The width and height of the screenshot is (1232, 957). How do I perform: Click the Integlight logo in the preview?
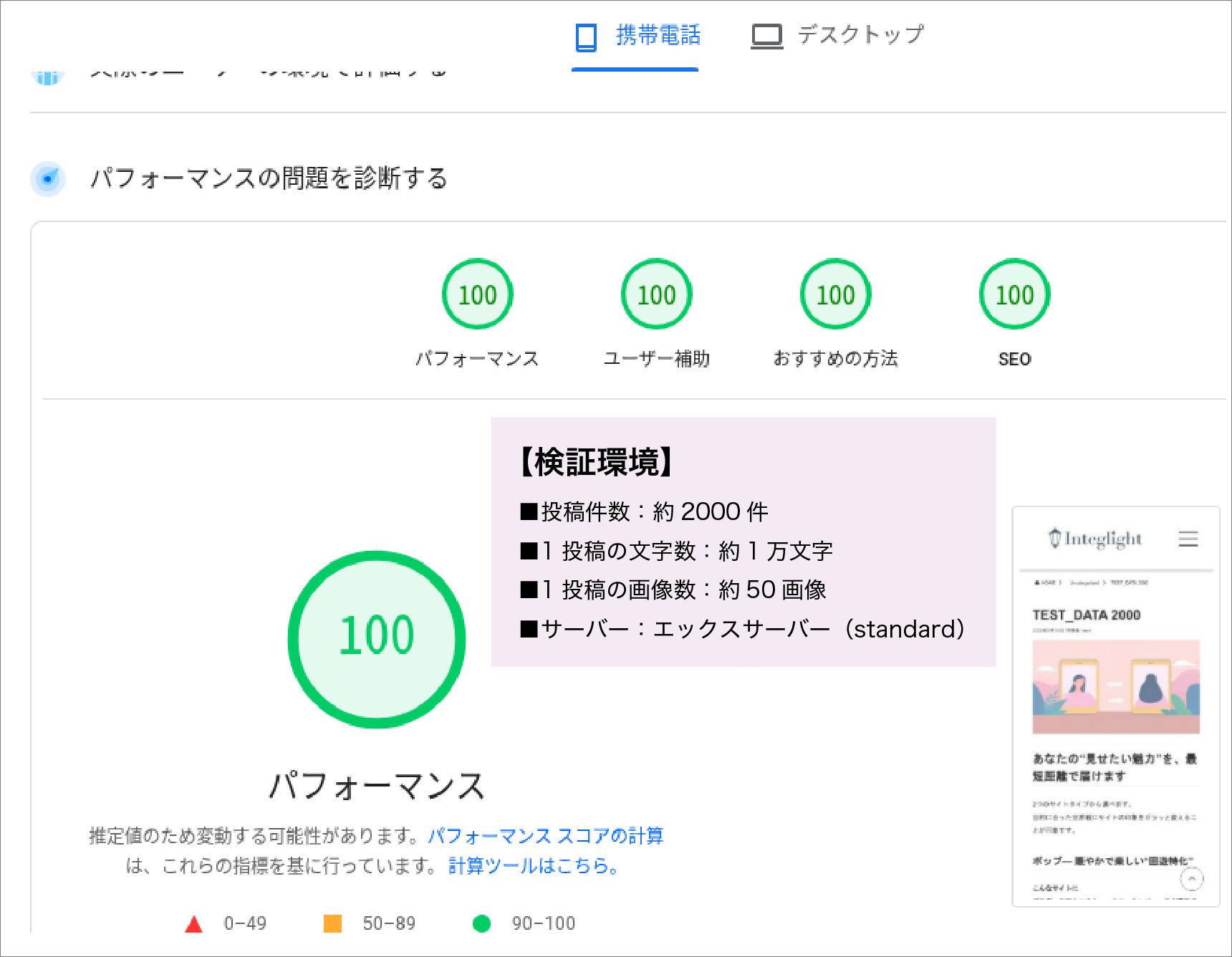1095,539
